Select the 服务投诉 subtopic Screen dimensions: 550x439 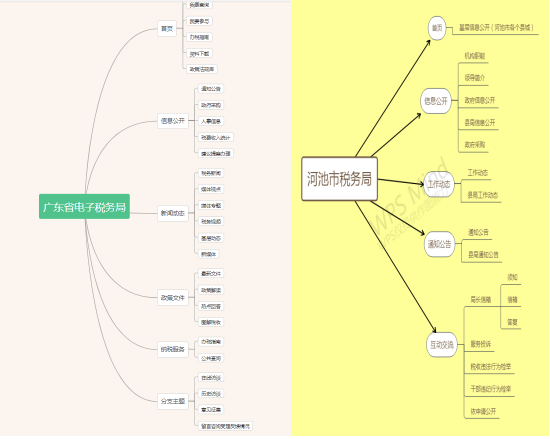pyautogui.click(x=481, y=344)
